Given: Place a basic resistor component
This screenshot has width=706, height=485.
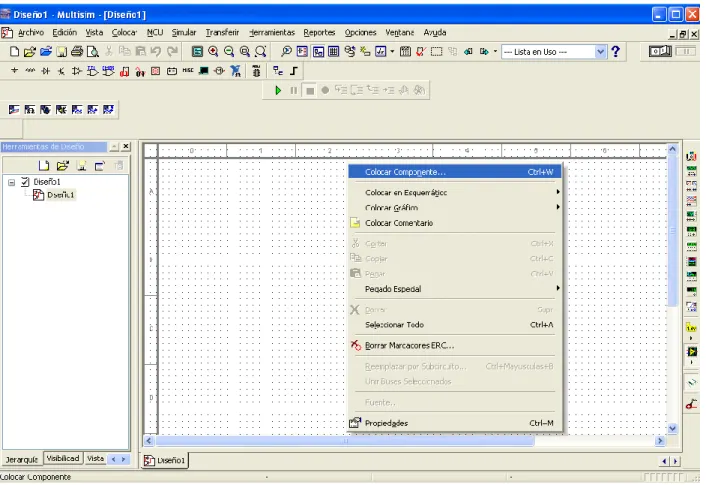Looking at the screenshot, I should tap(30, 71).
